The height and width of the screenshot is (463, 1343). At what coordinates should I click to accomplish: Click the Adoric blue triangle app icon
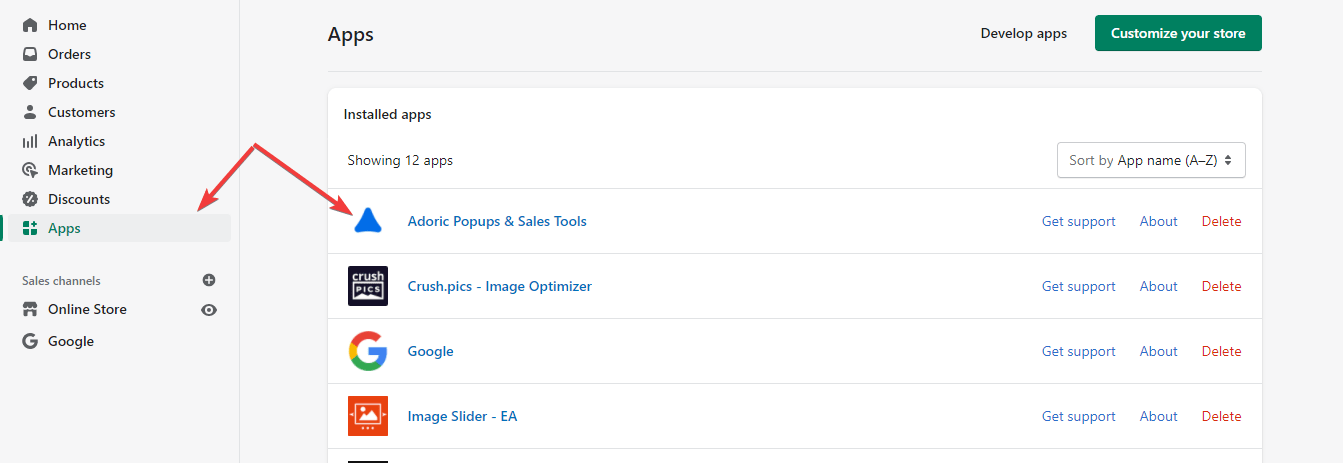[368, 221]
